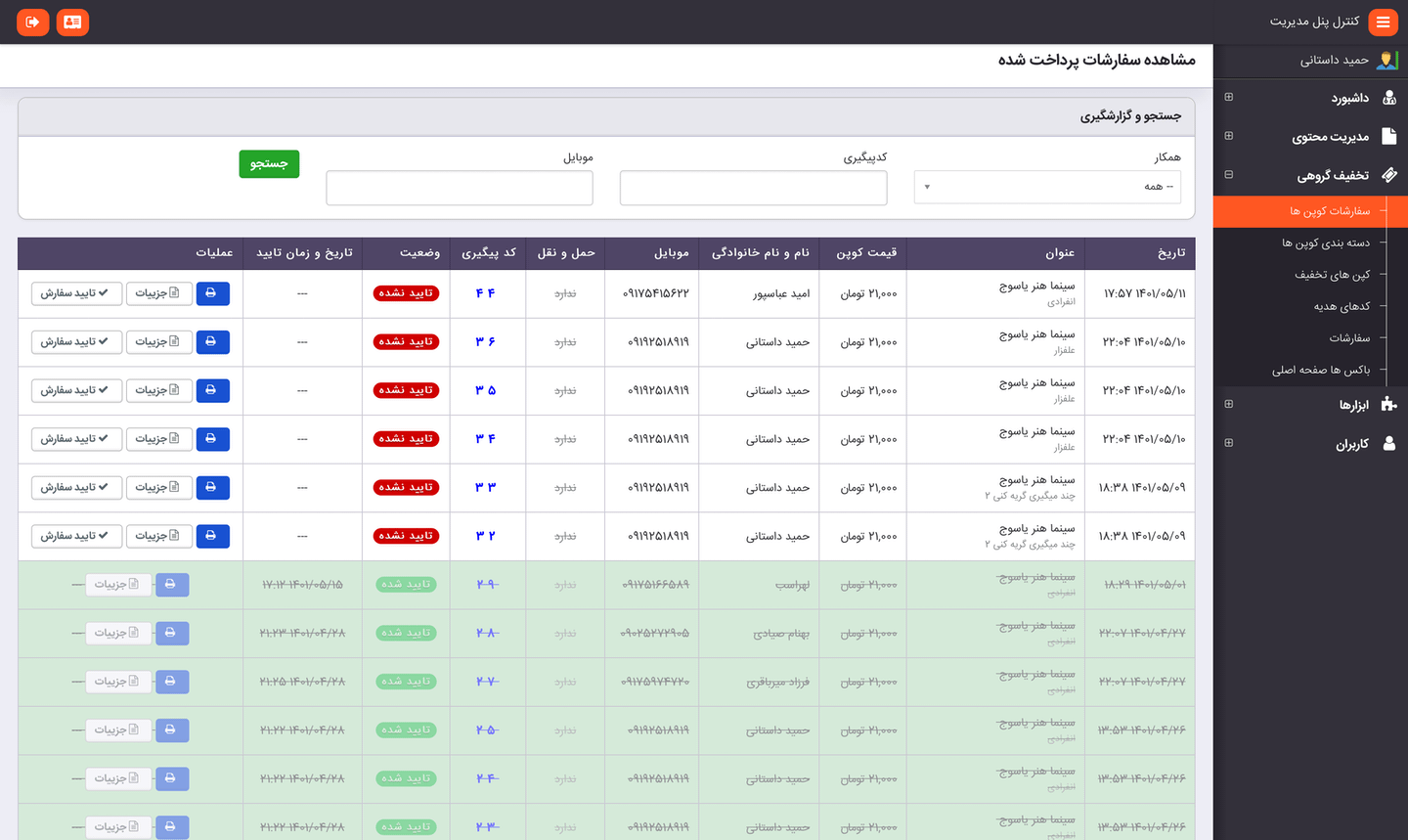Click the user avatar icon in sidebar
The image size is (1408, 840).
pyautogui.click(x=1386, y=61)
